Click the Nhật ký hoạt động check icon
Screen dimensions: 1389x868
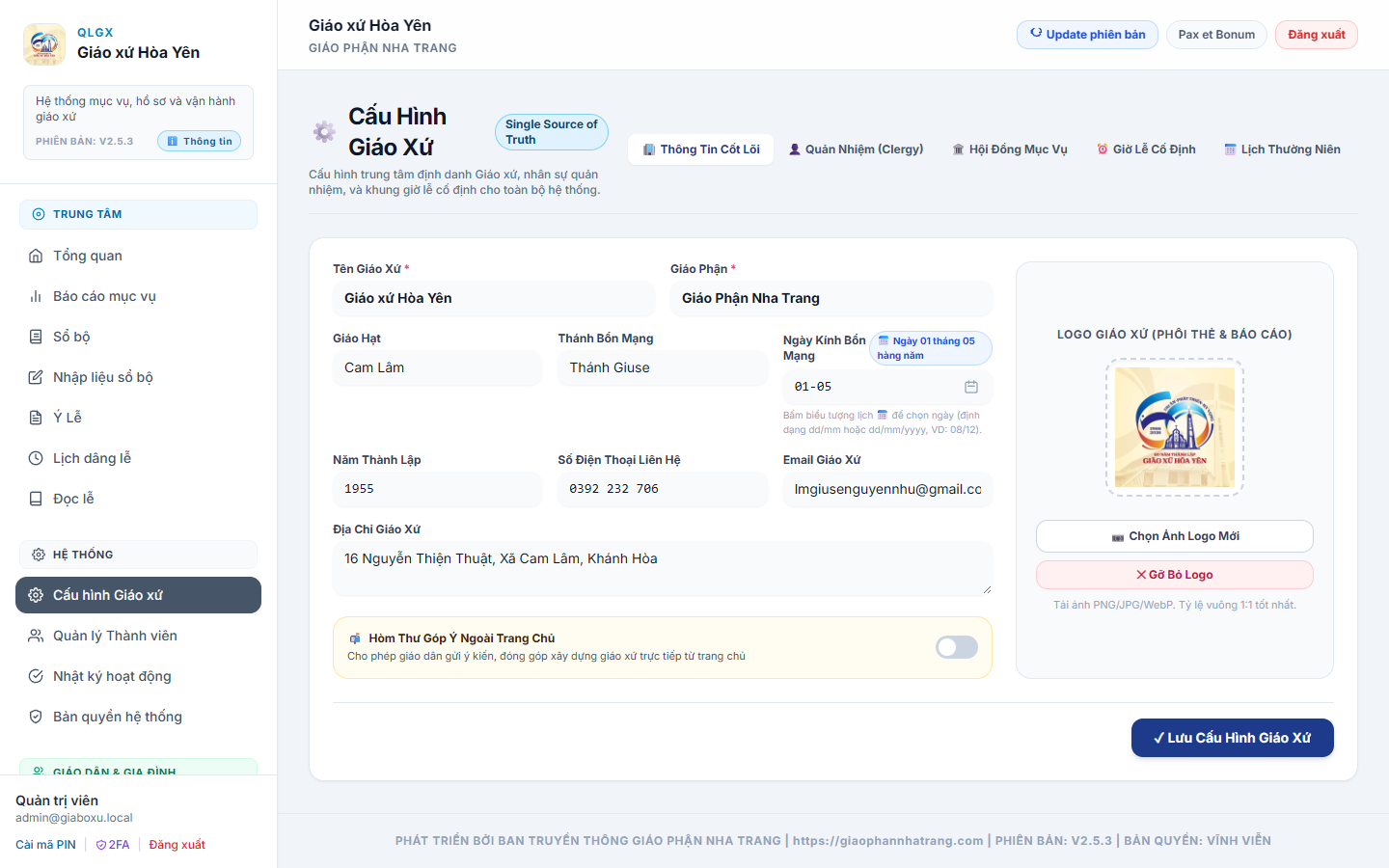(x=36, y=676)
